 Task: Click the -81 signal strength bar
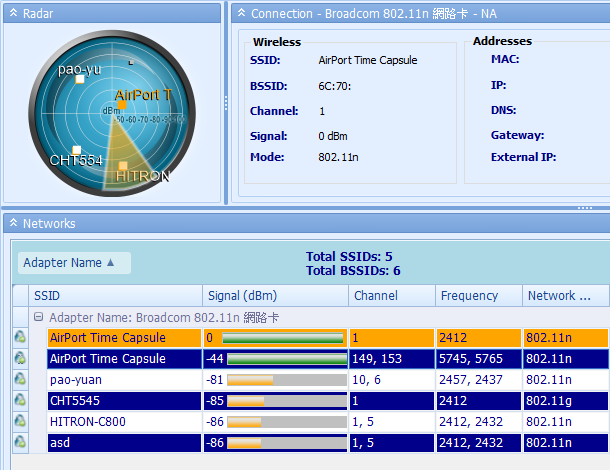(x=287, y=380)
